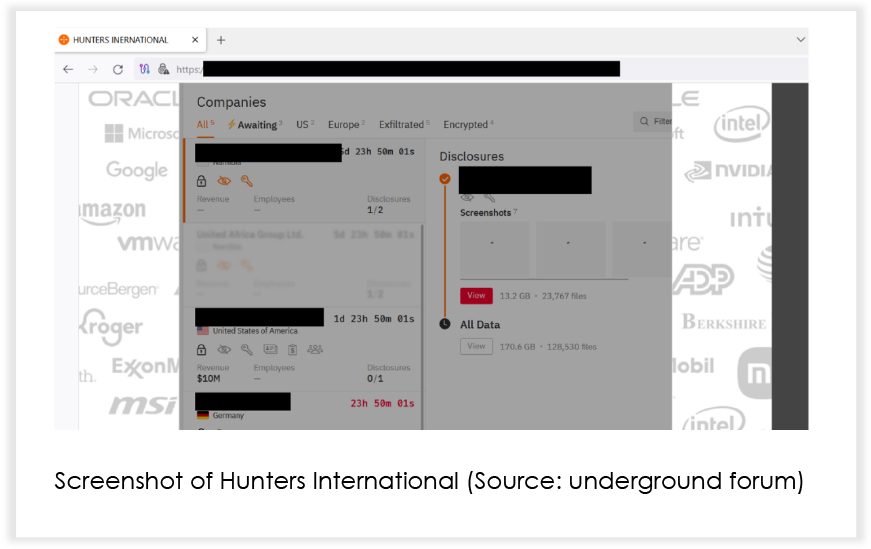Viewport: 871px width, 549px height.
Task: Click the orange checkmark disclosure marker
Action: coord(445,179)
